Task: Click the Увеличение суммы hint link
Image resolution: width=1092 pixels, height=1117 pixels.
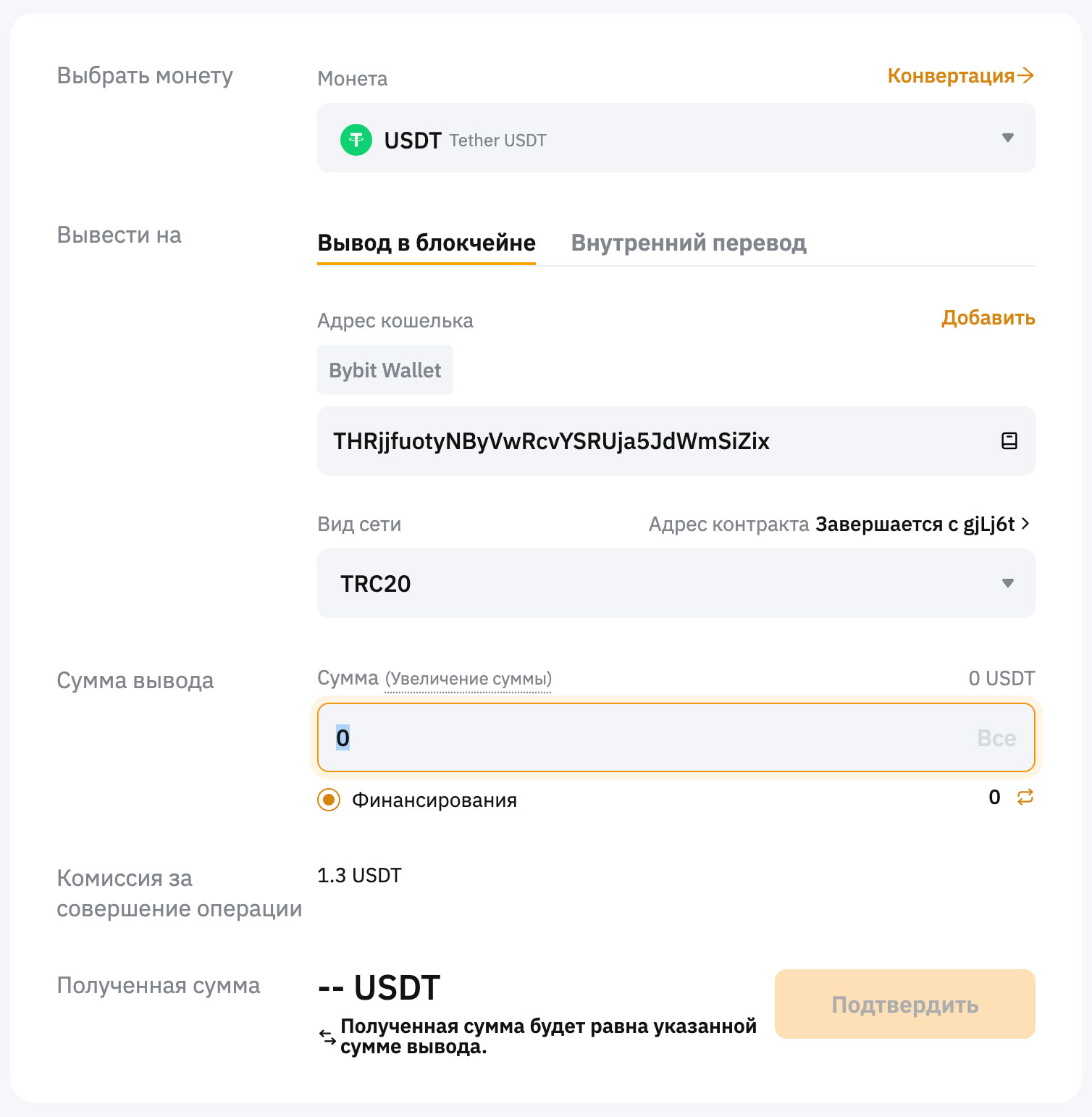Action: click(468, 679)
